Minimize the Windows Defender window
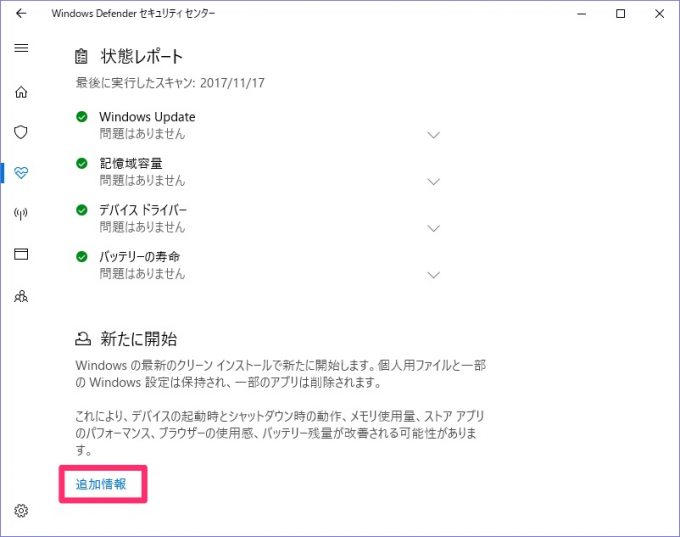This screenshot has height=537, width=680. click(582, 14)
